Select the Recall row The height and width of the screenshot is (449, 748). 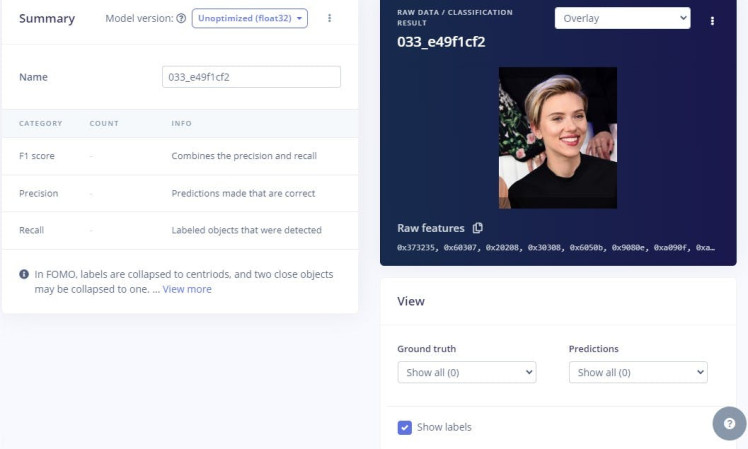pos(180,230)
